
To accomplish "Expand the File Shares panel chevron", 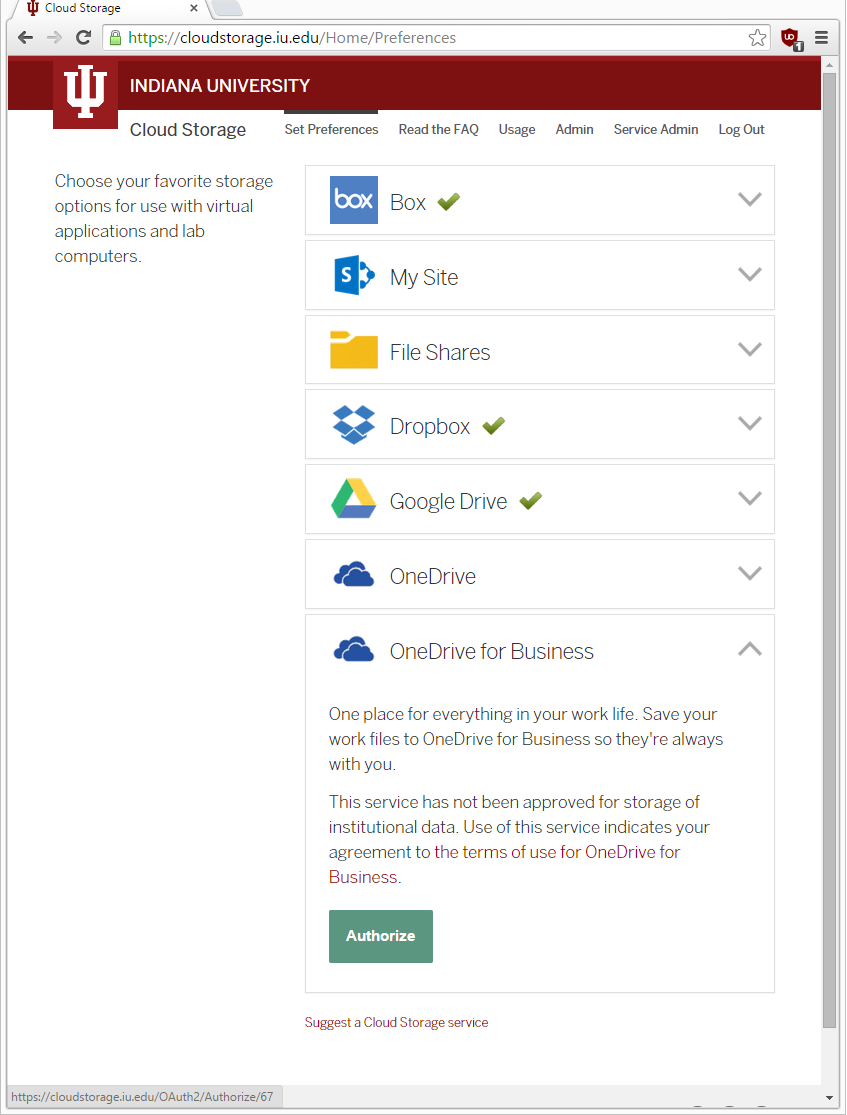I will 750,349.
